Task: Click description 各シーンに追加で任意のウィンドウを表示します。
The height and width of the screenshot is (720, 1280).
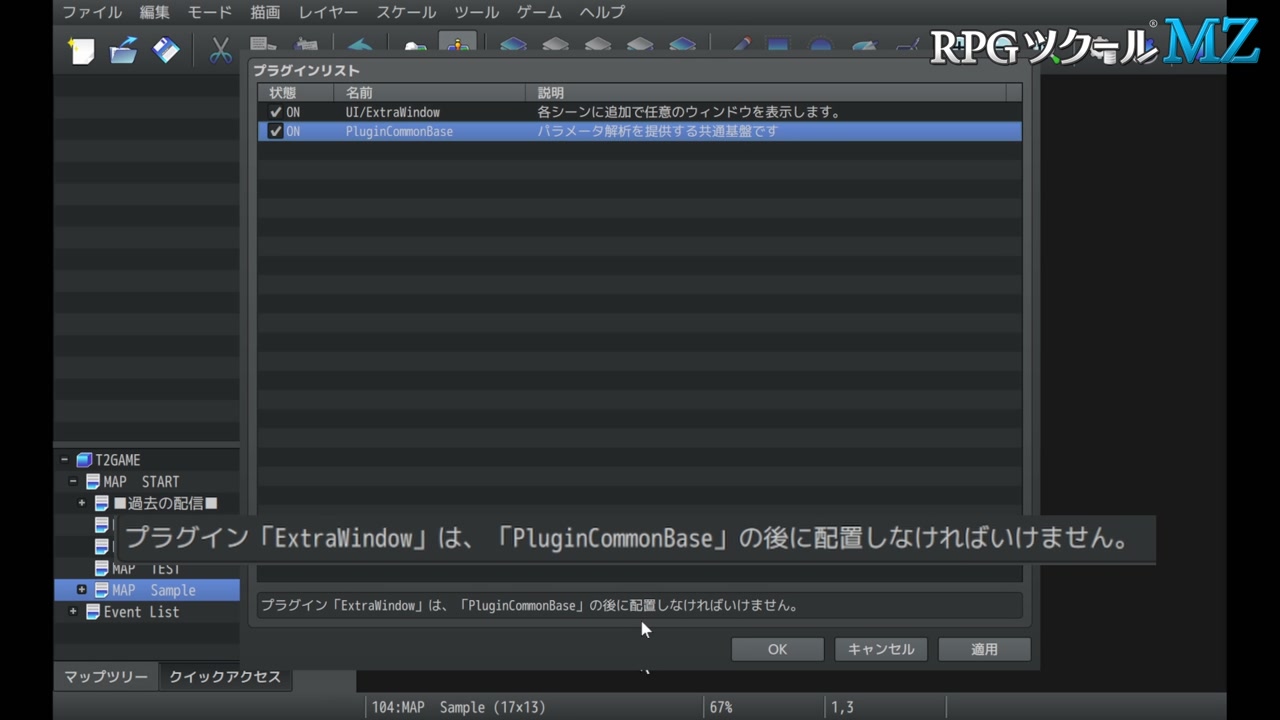Action: pos(689,112)
